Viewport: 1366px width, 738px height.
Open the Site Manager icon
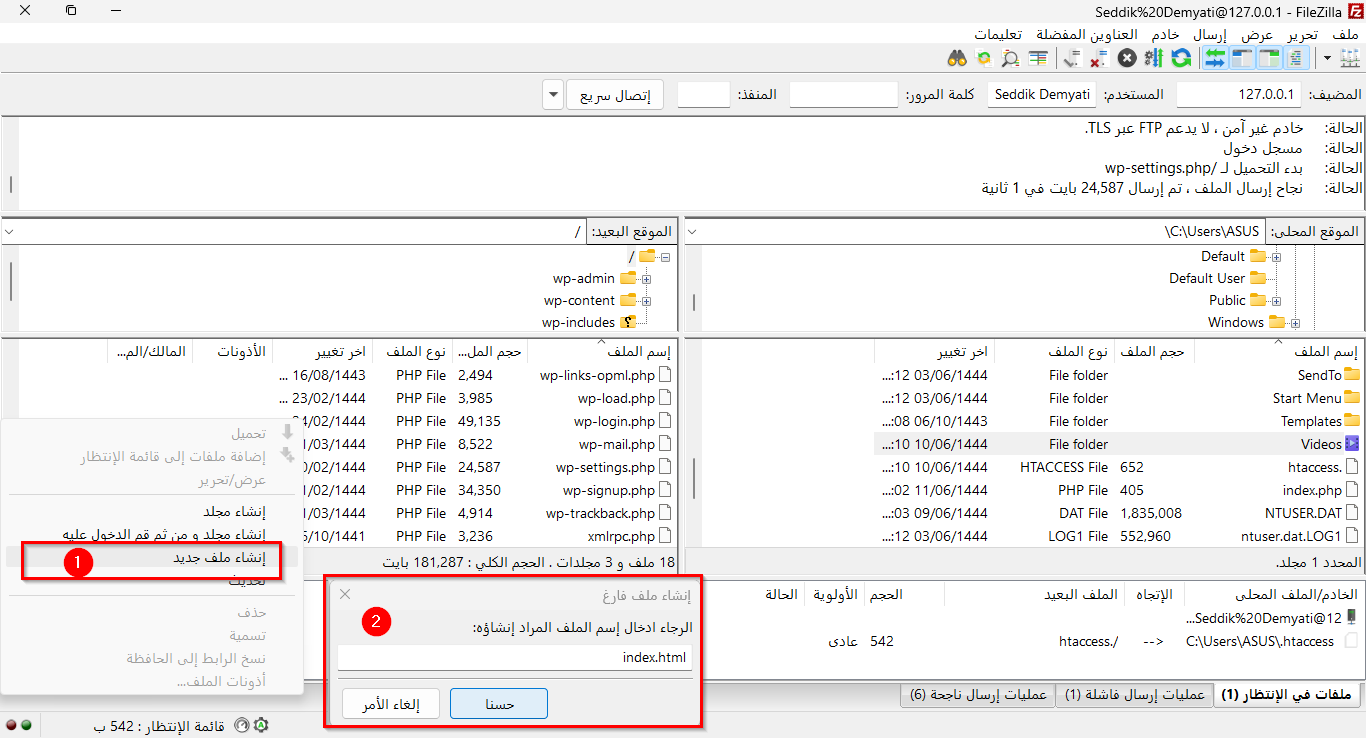coord(1348,59)
